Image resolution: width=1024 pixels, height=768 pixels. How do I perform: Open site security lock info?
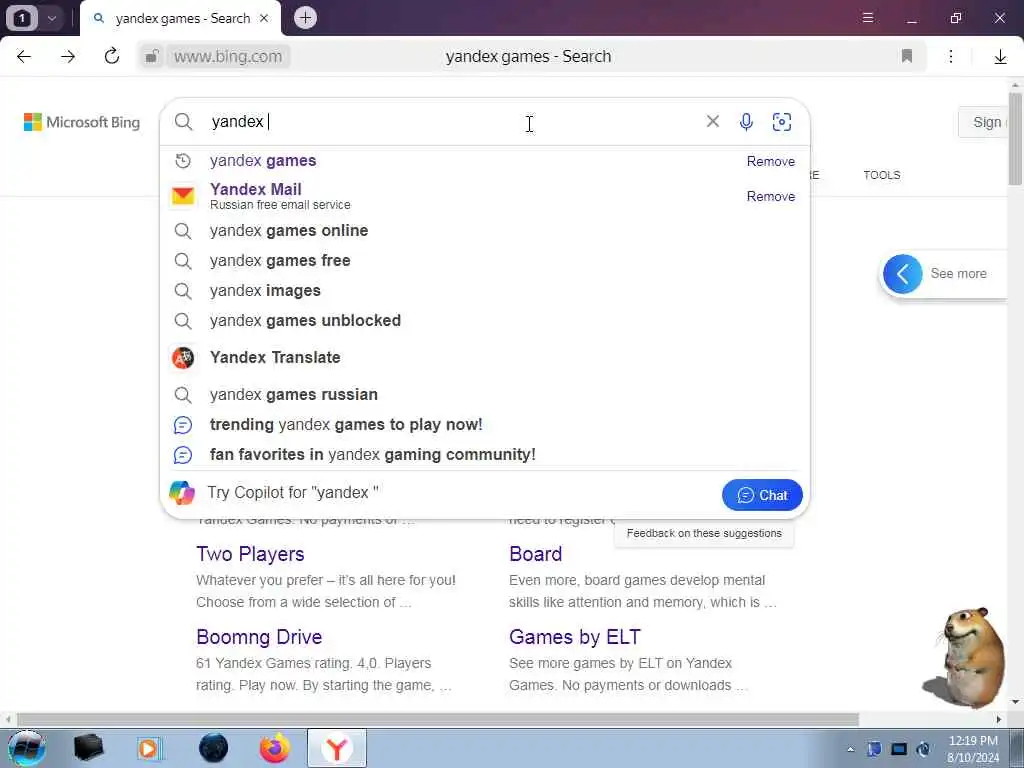click(152, 57)
